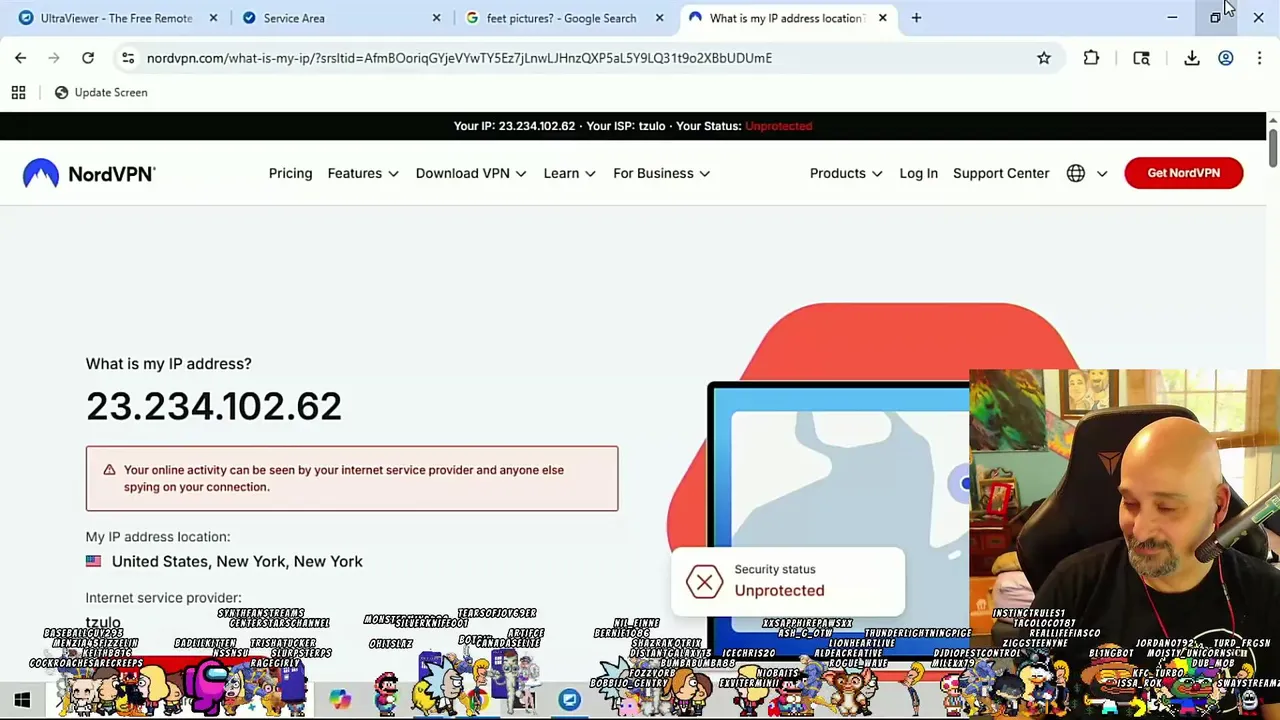
Task: Close the UltraViewer tab
Action: [x=213, y=18]
